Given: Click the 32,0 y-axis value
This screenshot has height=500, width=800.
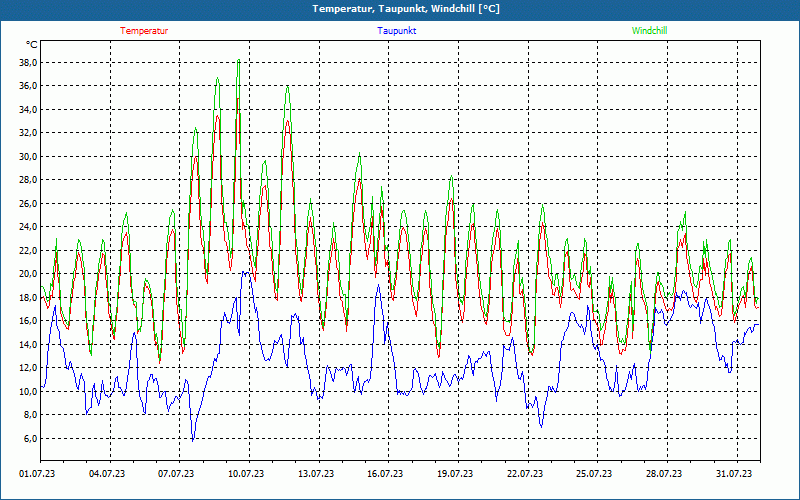Looking at the screenshot, I should [29, 133].
